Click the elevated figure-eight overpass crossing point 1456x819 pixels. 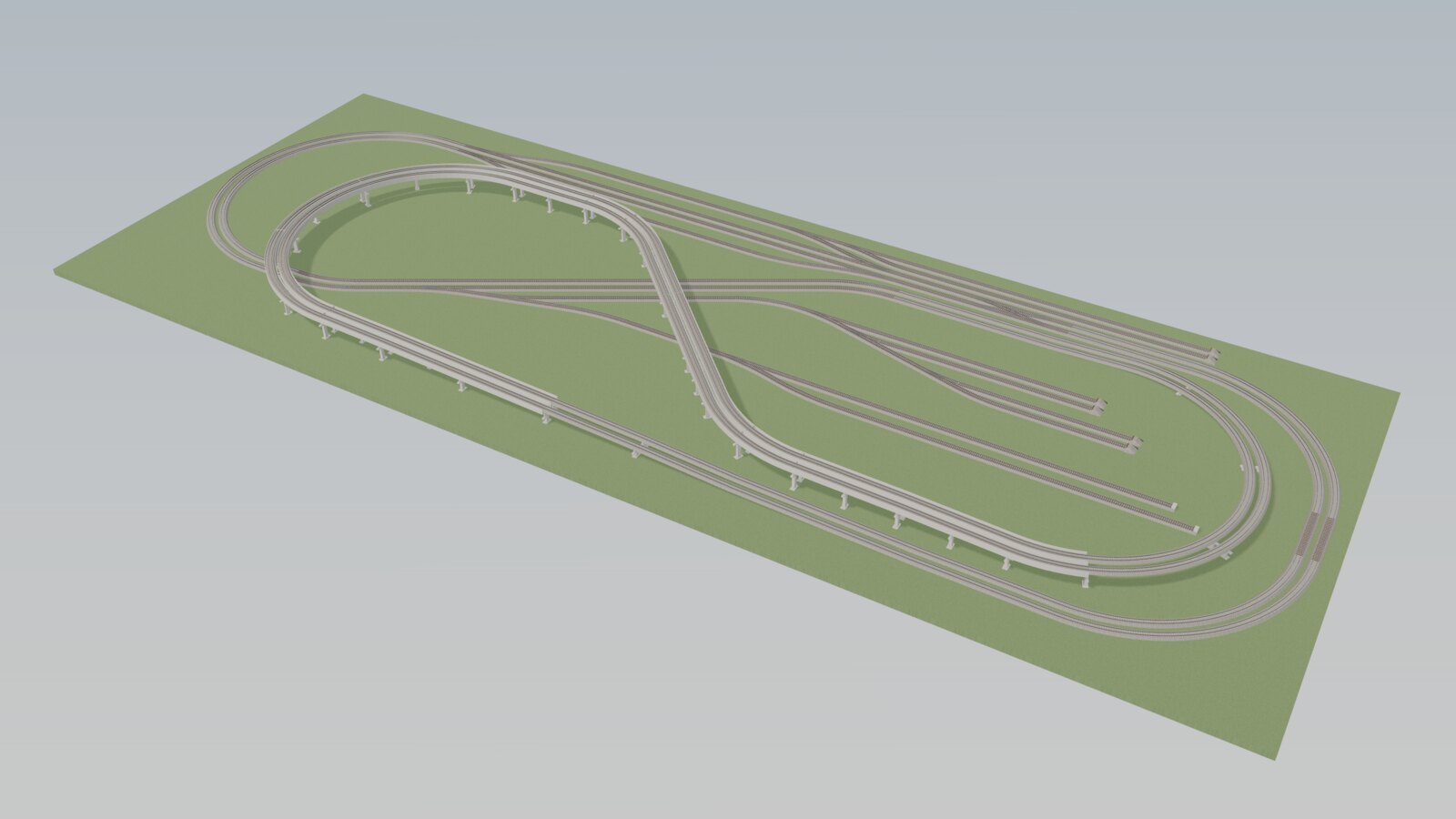pyautogui.click(x=671, y=289)
